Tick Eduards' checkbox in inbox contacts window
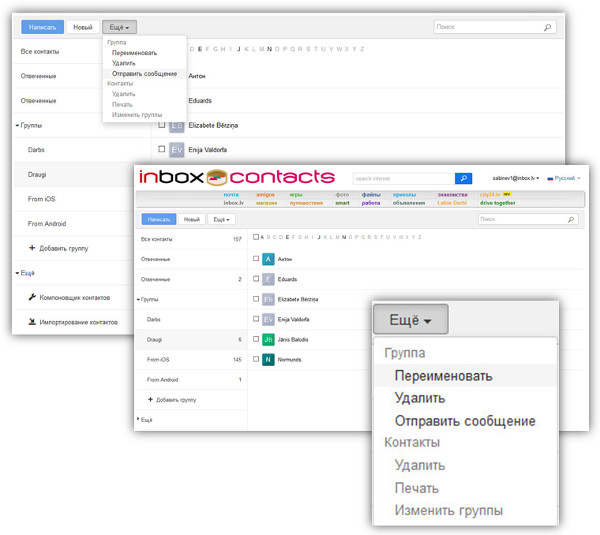The image size is (600, 535). click(x=256, y=279)
